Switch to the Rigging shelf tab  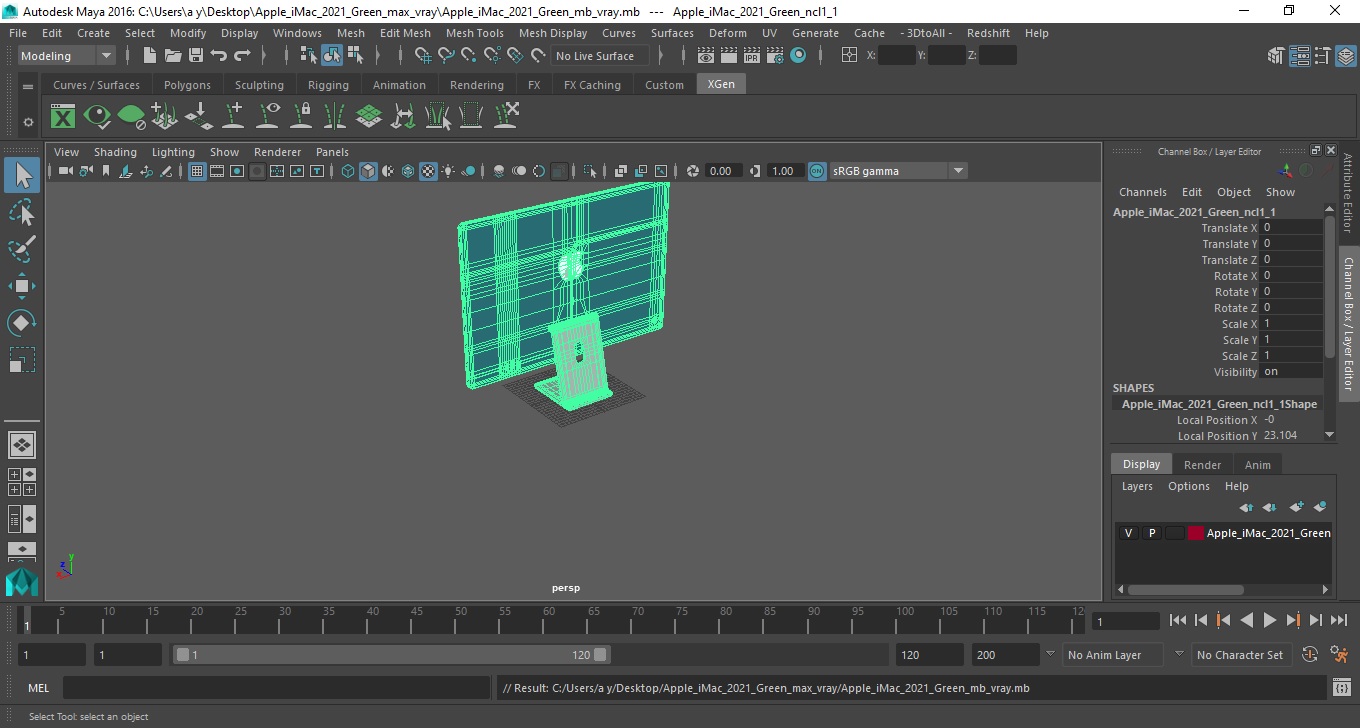click(328, 85)
